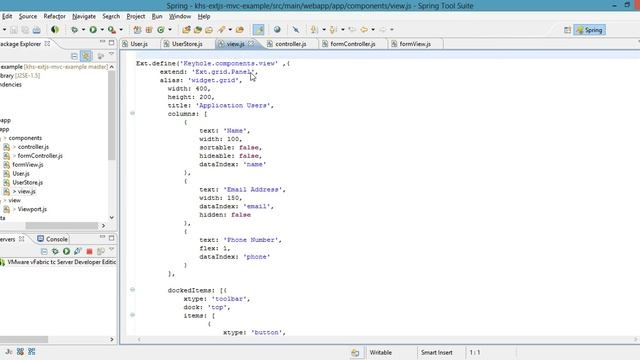This screenshot has height=360, width=640.
Task: Open the Navigate menu
Action: point(84,16)
